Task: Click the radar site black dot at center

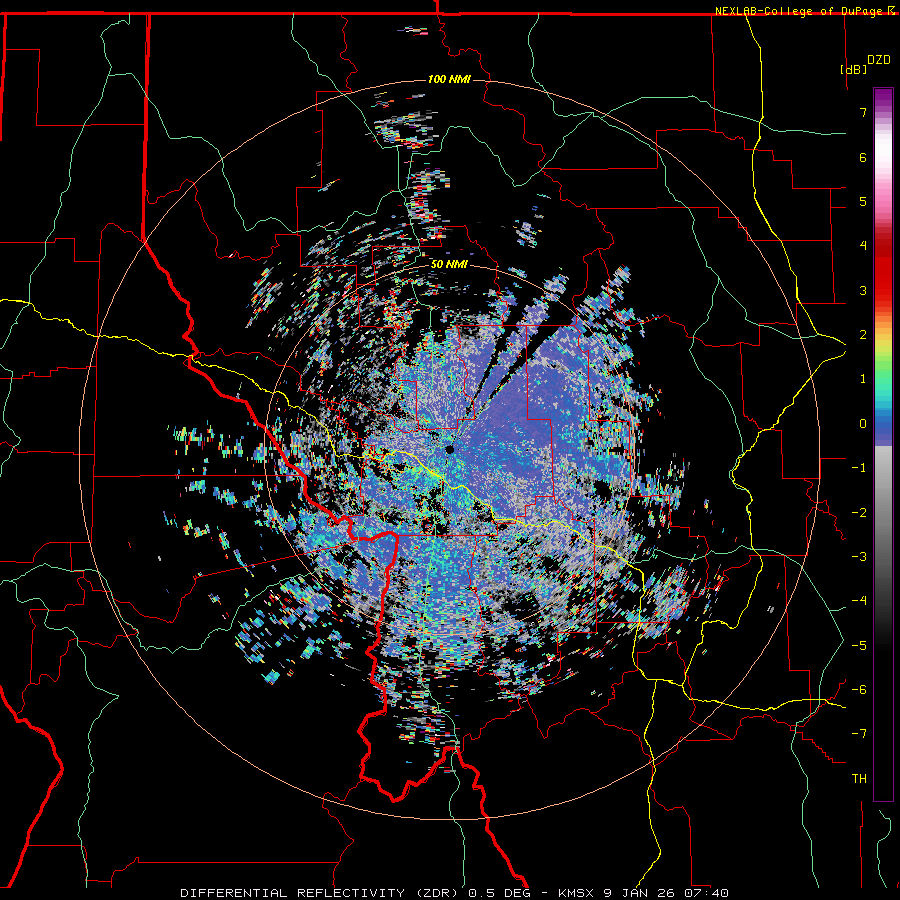Action: (x=449, y=449)
